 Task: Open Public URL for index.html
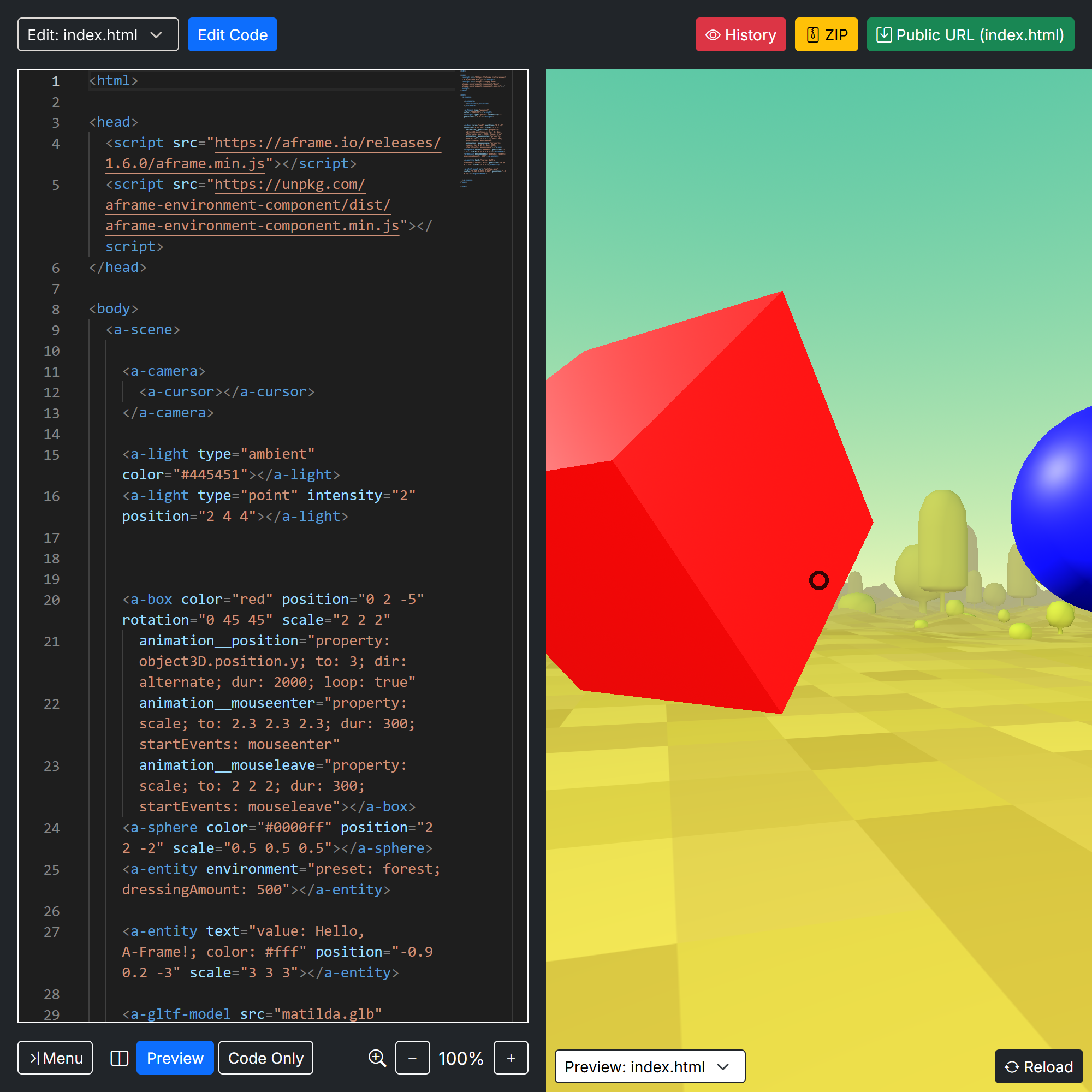(x=970, y=35)
